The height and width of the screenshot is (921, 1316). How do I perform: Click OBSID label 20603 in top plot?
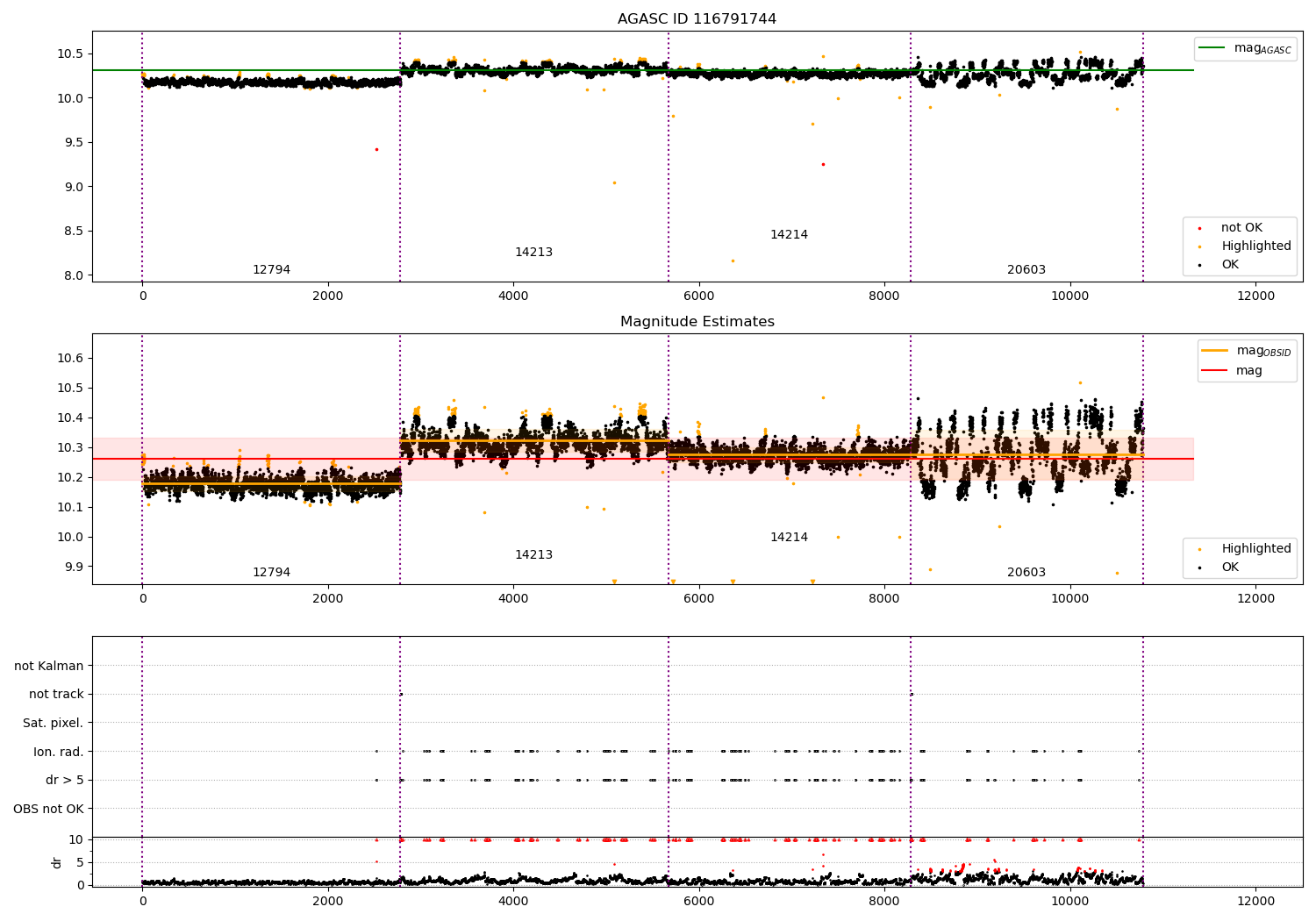(x=1026, y=270)
